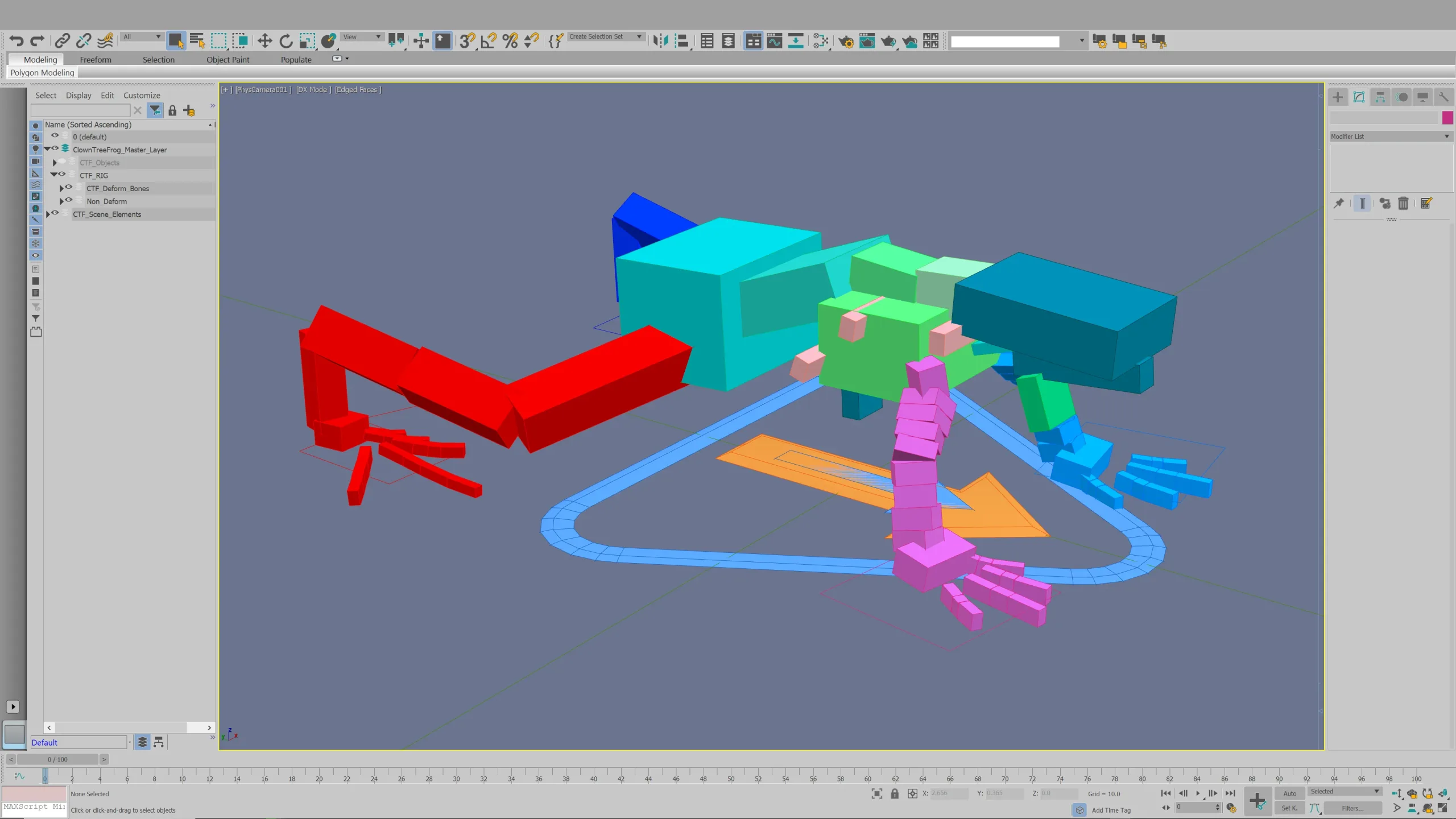1456x819 pixels.
Task: Toggle visibility of ClownTreeFrog_Master_Layer
Action: 55,148
